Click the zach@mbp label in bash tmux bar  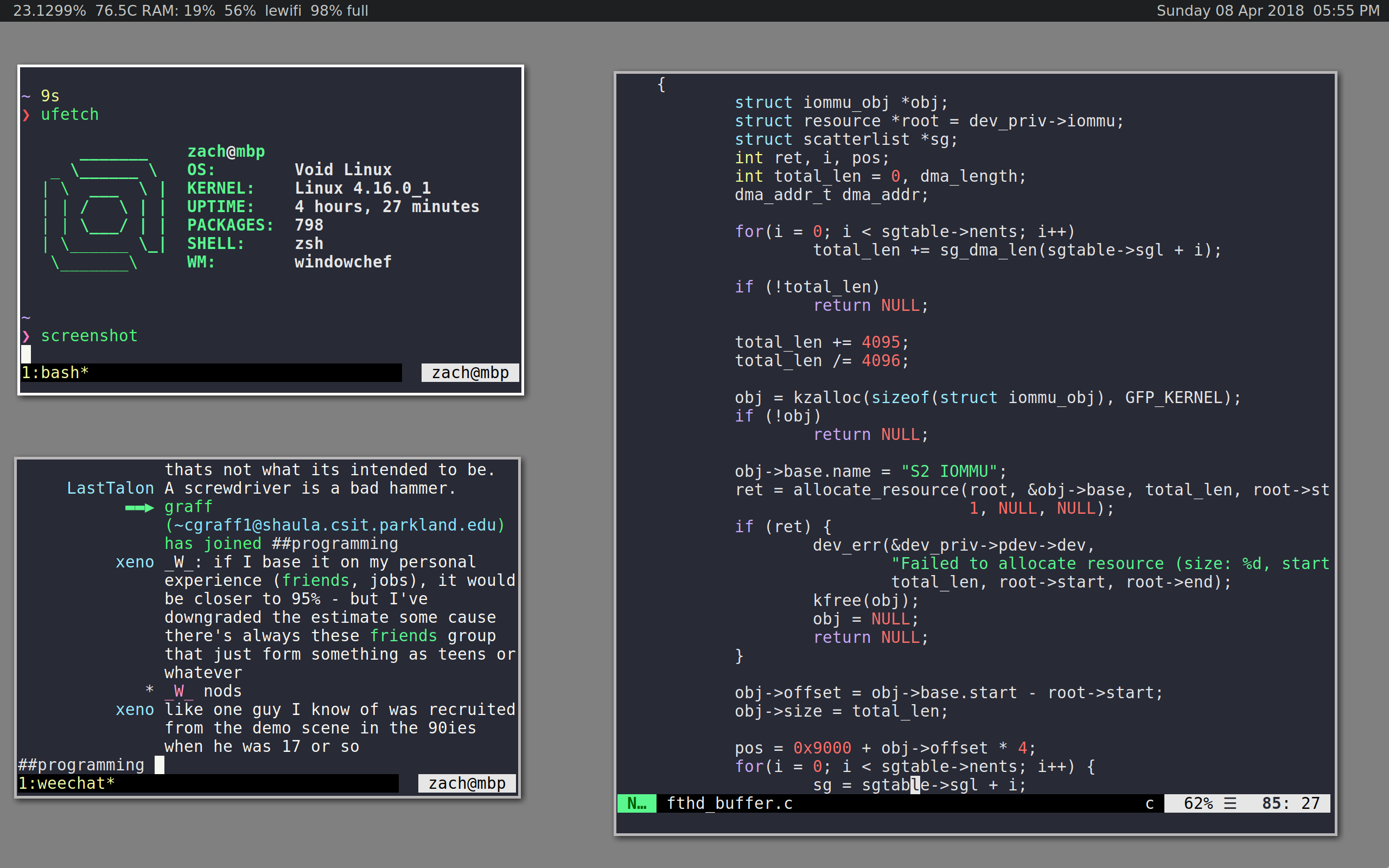[469, 373]
